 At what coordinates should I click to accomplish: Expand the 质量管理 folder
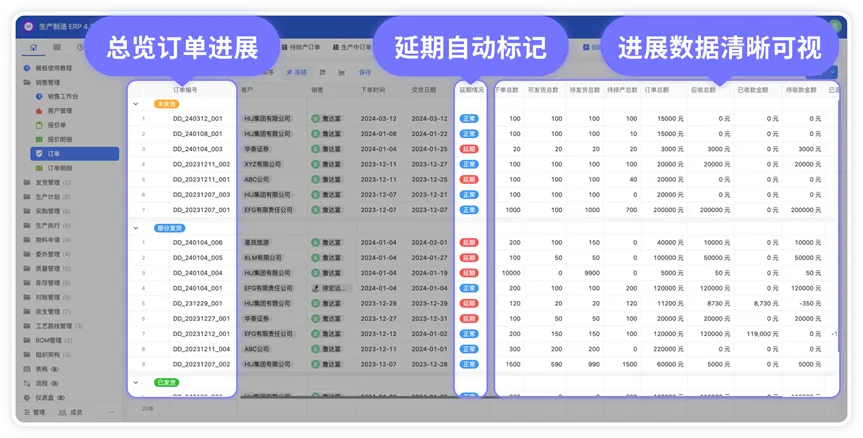tap(47, 269)
